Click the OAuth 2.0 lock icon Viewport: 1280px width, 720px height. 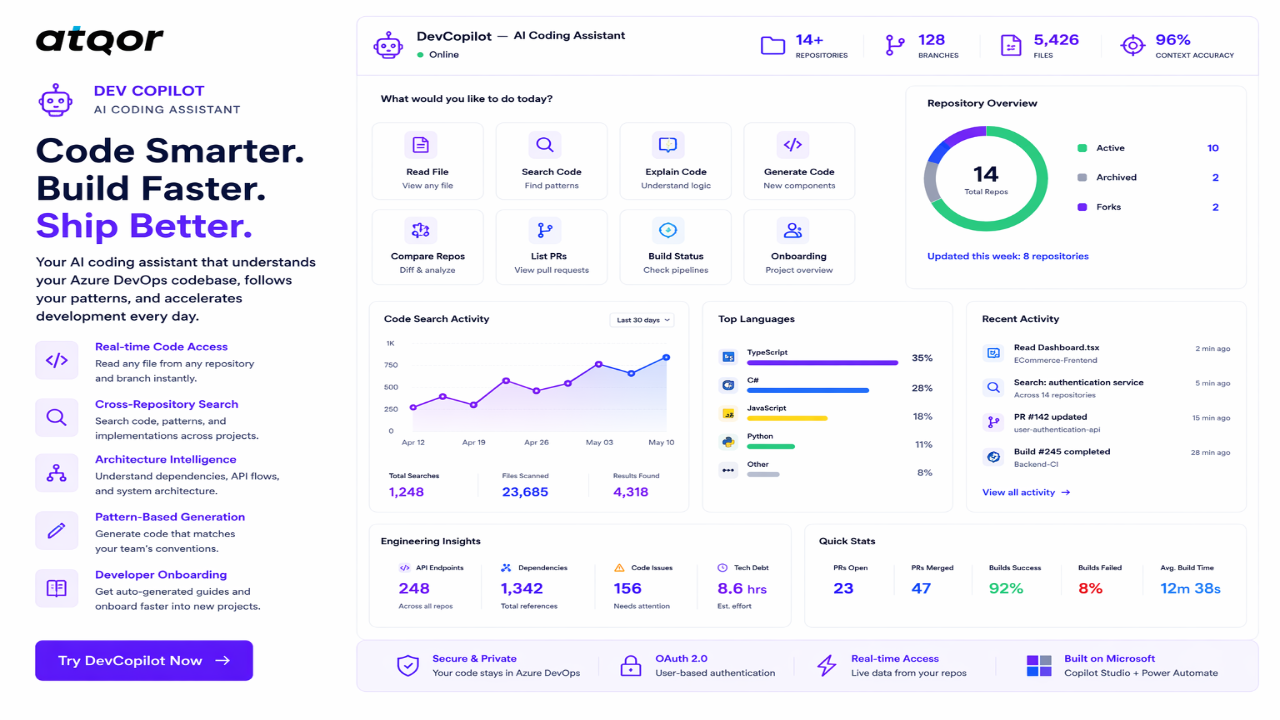tap(630, 666)
